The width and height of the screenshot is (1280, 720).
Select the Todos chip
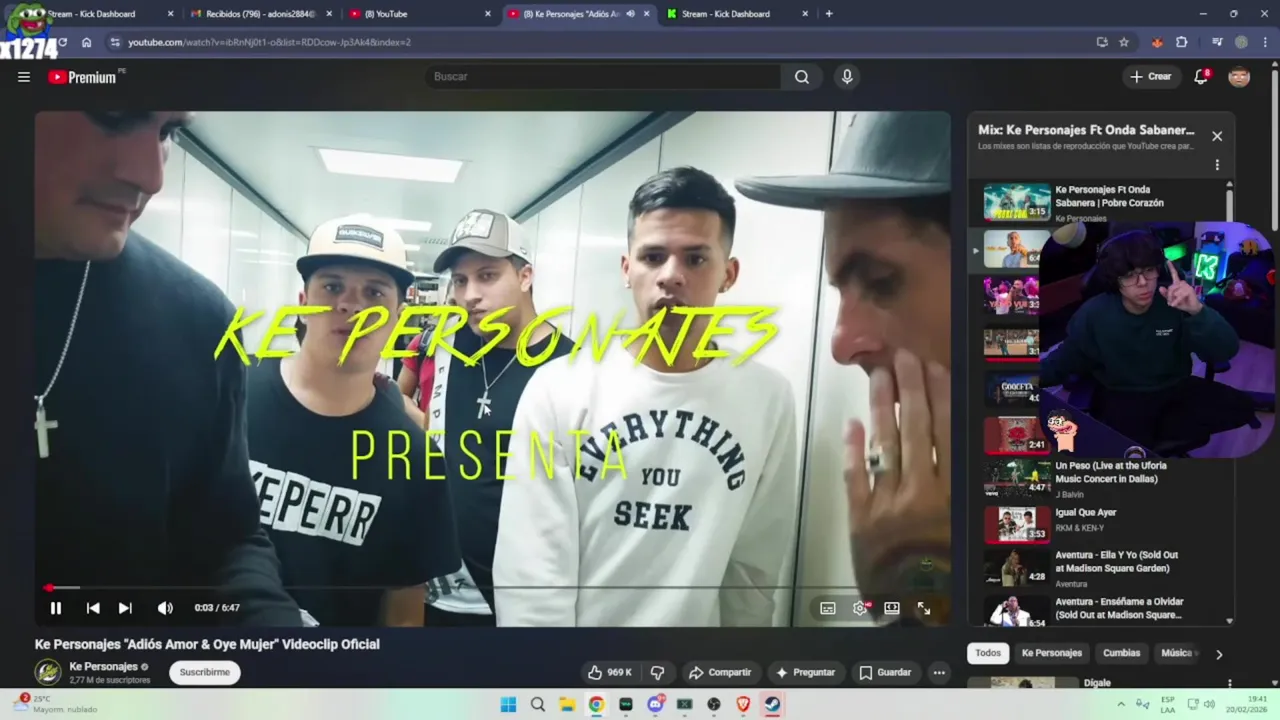point(988,653)
